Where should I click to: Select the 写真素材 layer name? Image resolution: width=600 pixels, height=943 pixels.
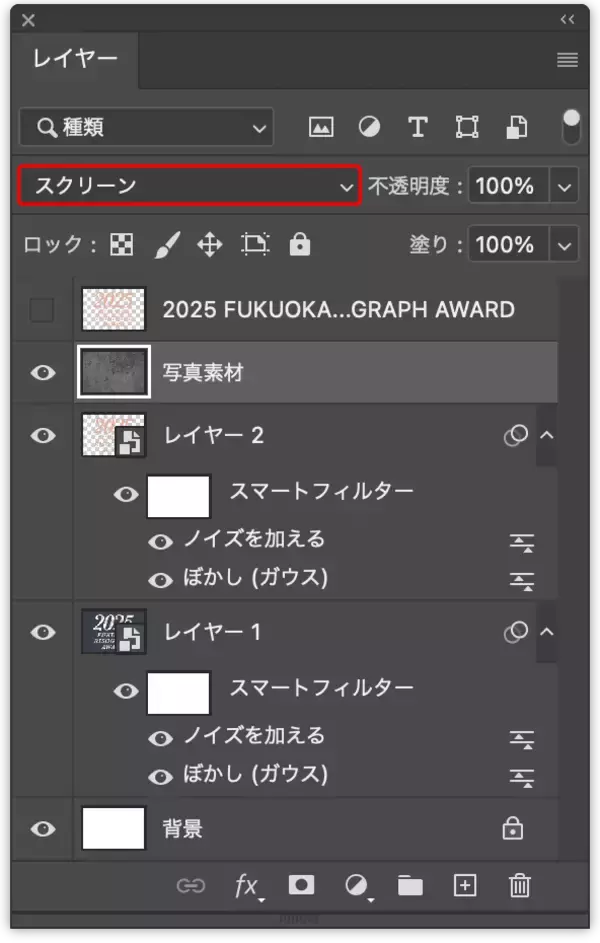(203, 372)
